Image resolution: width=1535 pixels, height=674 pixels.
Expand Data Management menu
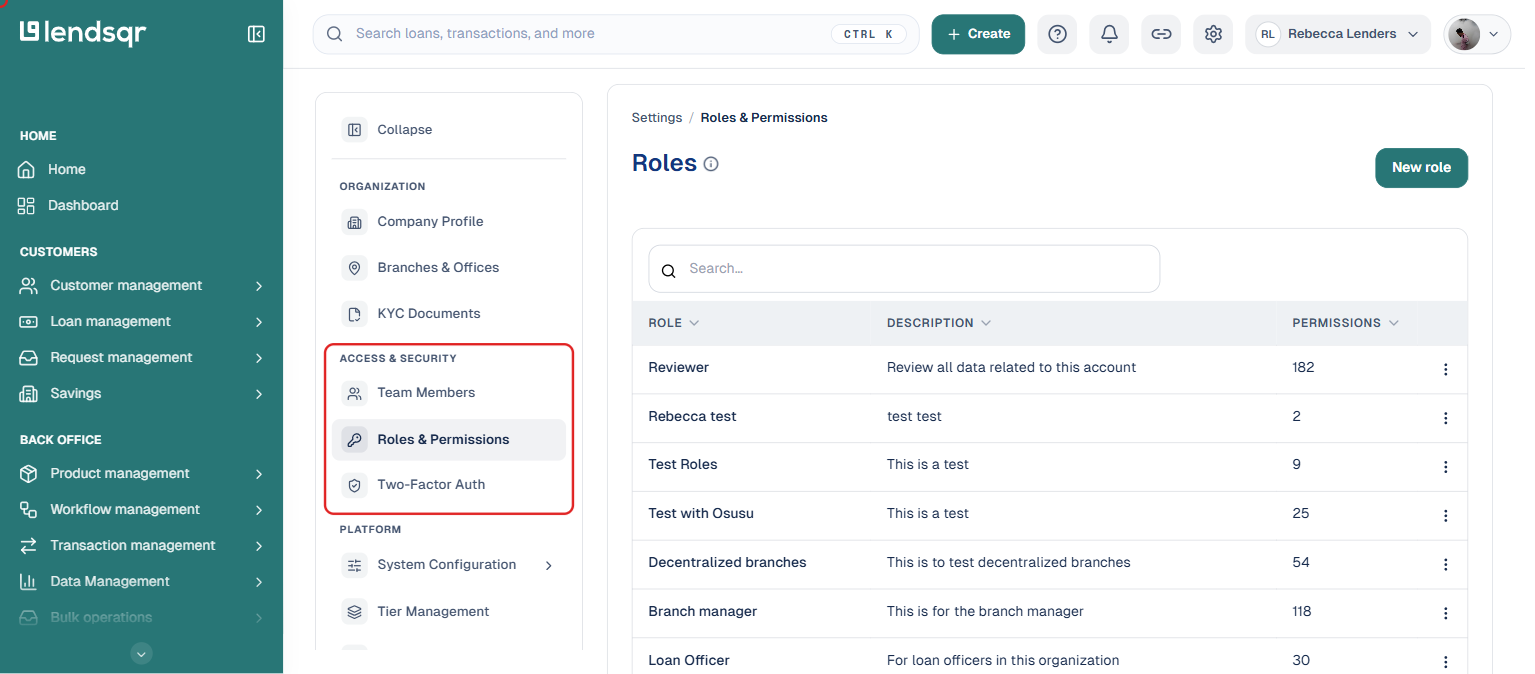[x=259, y=582]
